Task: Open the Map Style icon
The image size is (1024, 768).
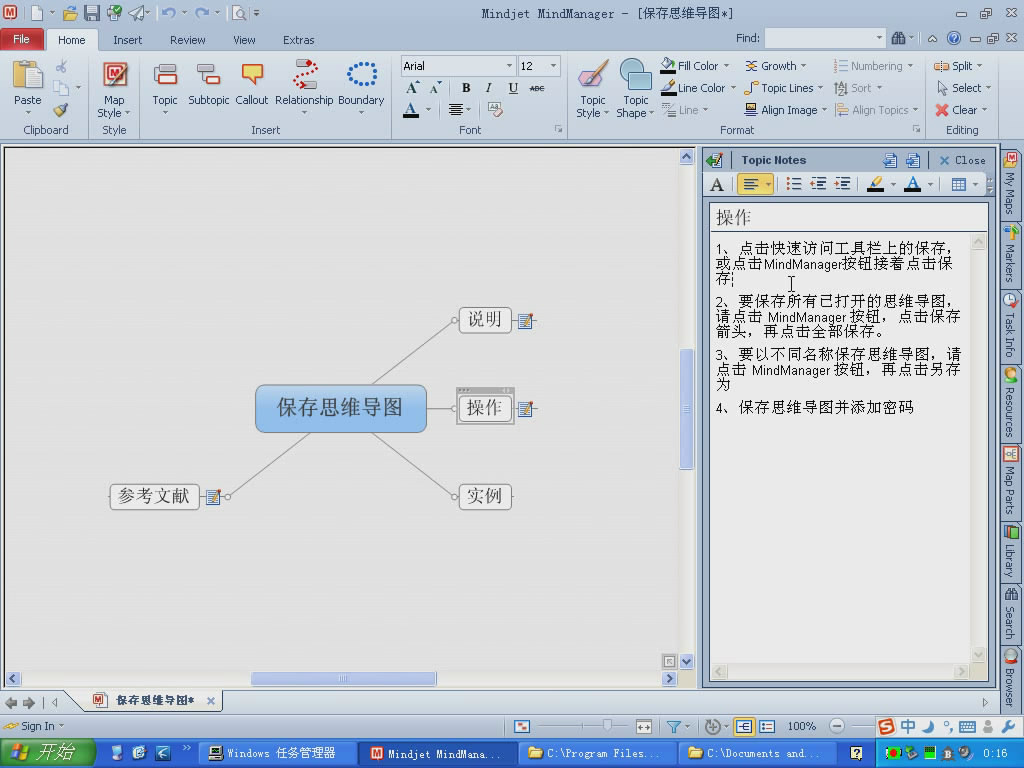Action: (x=114, y=74)
